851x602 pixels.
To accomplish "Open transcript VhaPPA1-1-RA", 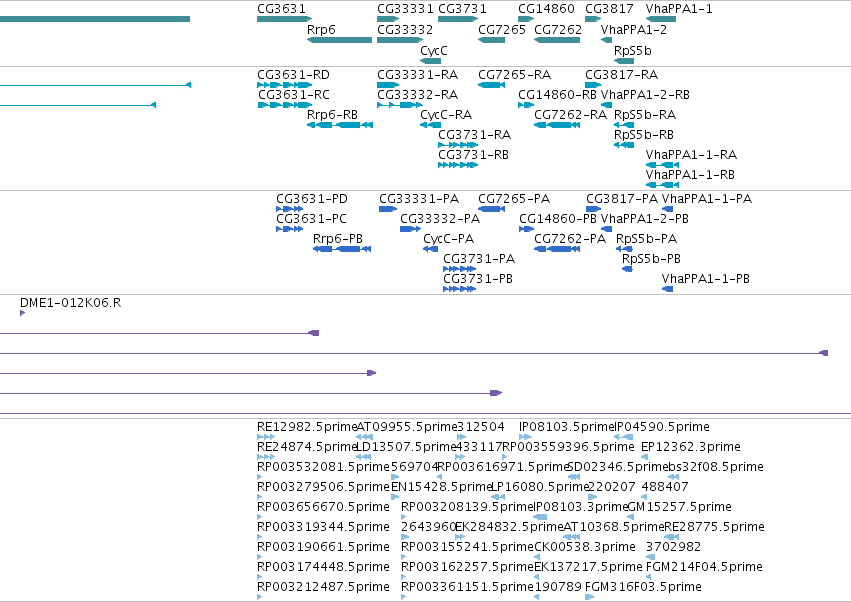I will coord(691,155).
